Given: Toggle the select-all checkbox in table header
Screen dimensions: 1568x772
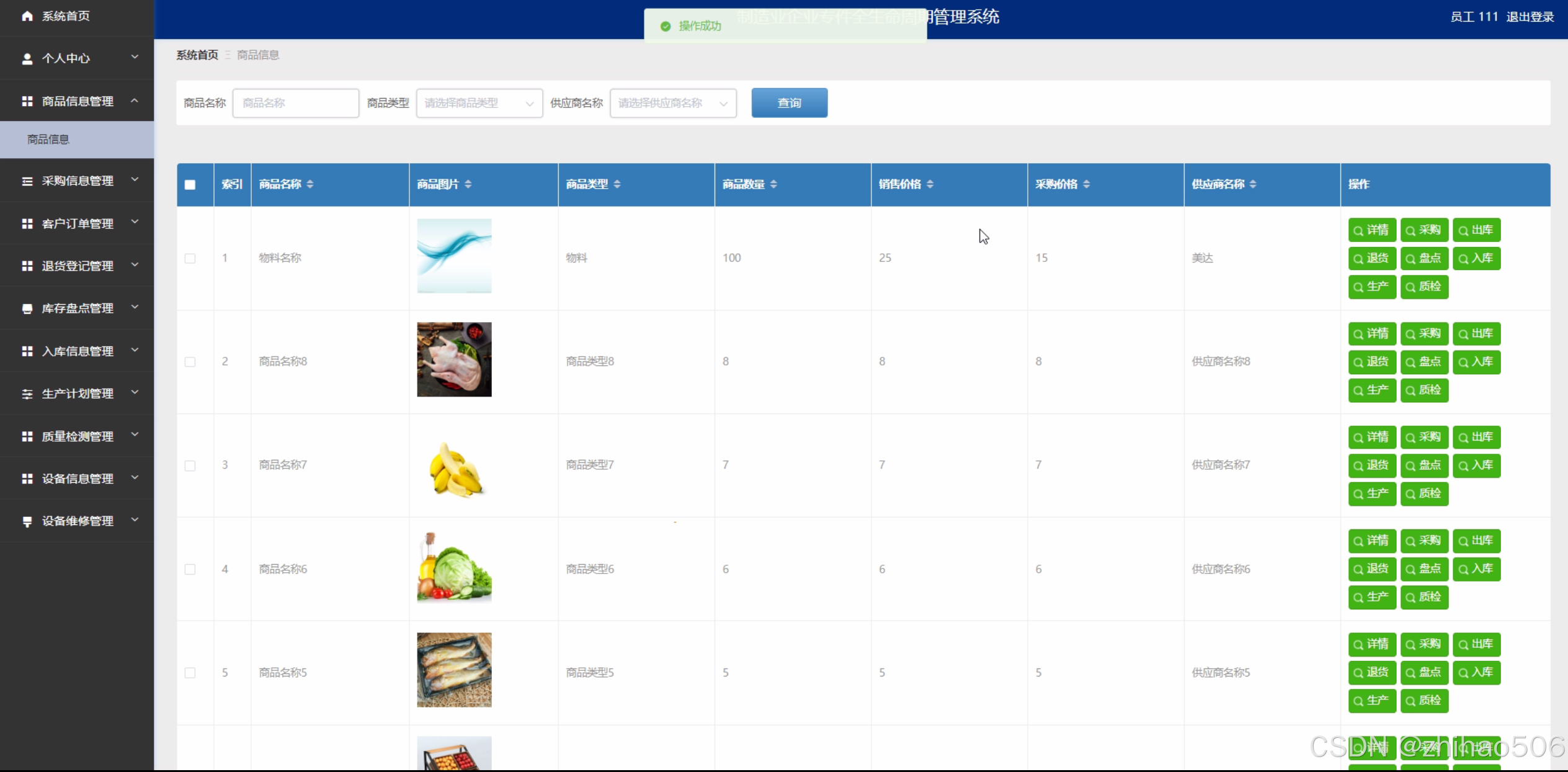Looking at the screenshot, I should (x=190, y=184).
